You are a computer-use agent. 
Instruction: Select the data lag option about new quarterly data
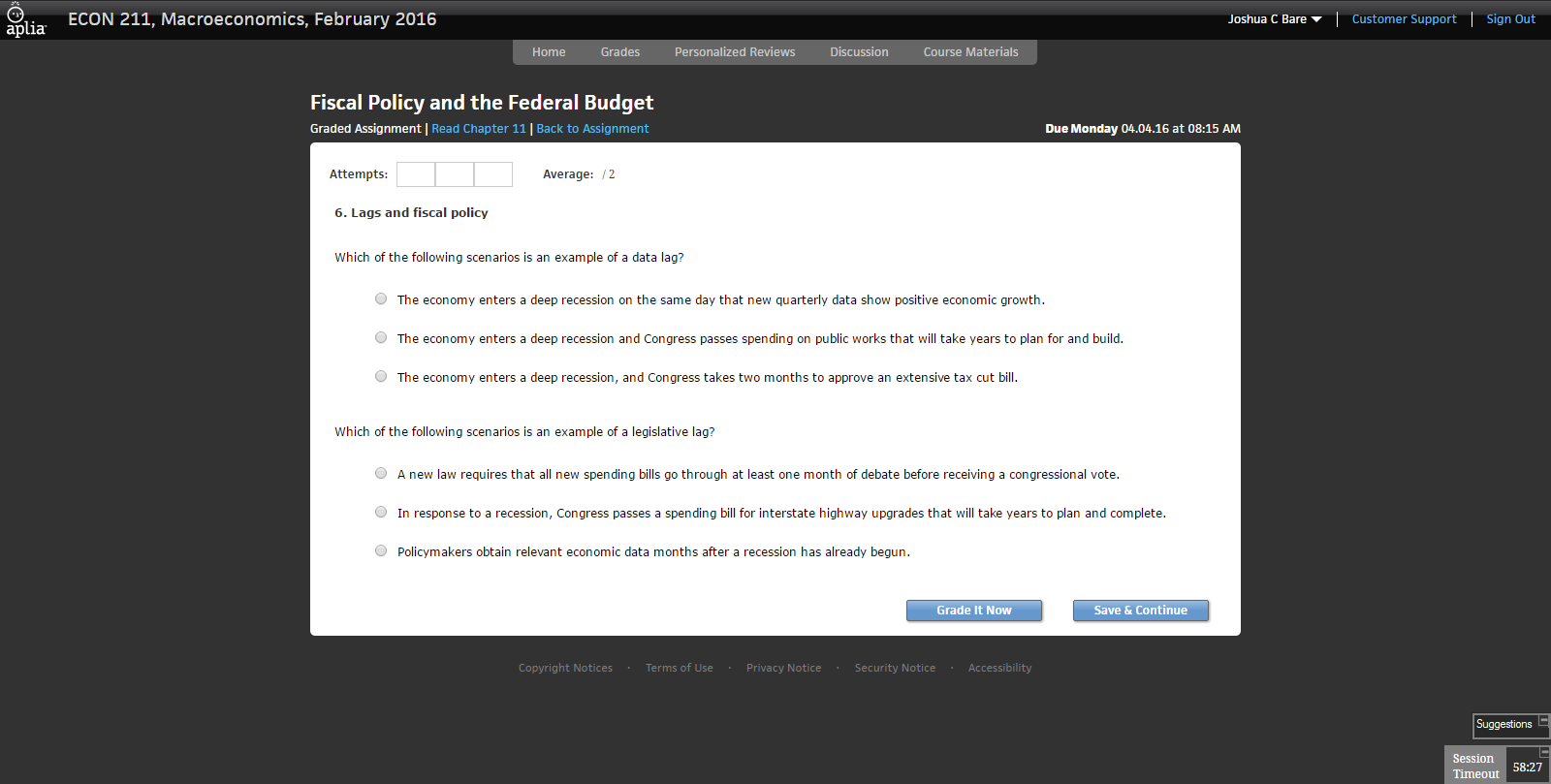(x=381, y=299)
